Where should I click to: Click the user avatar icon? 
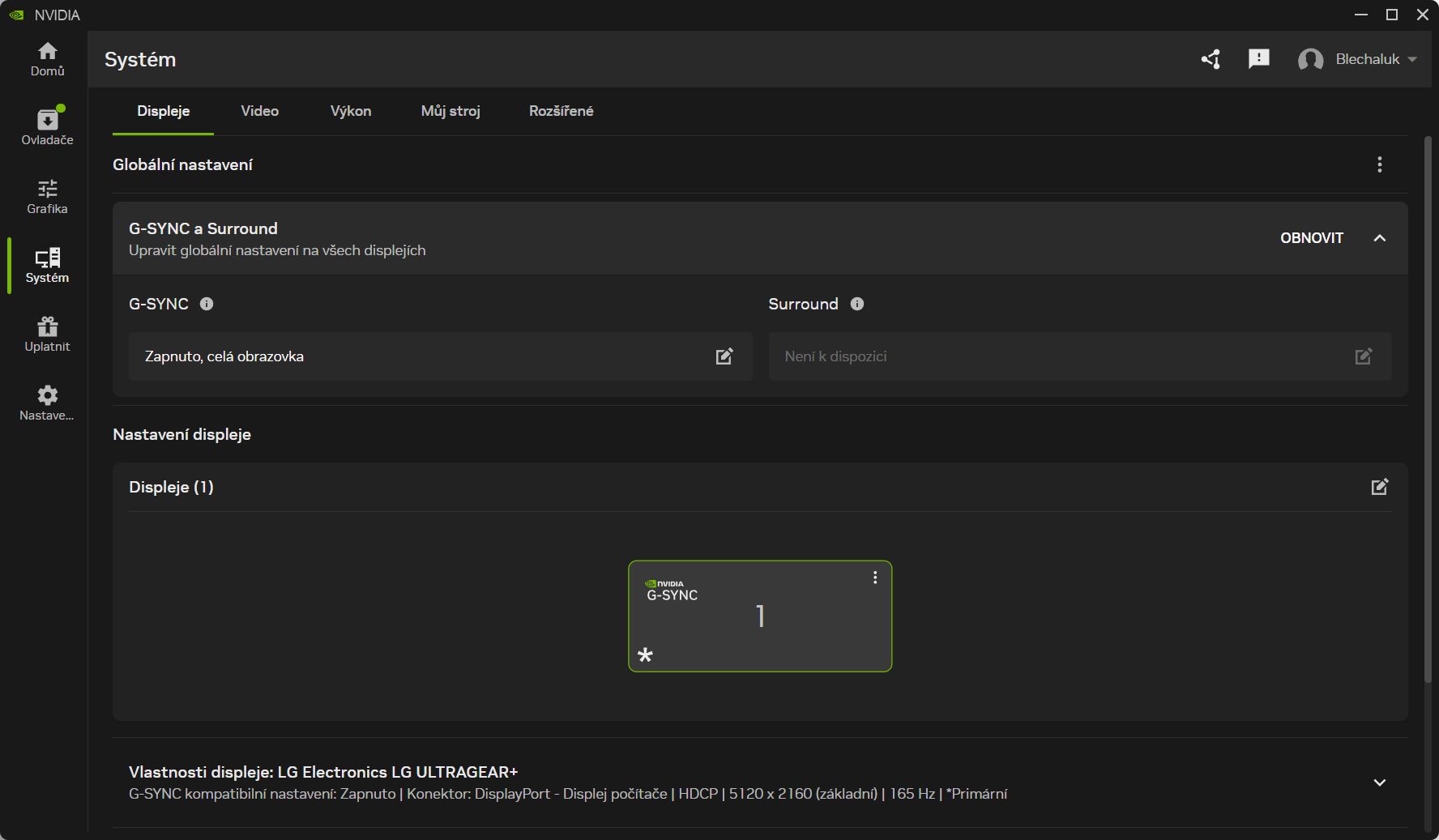pyautogui.click(x=1310, y=59)
